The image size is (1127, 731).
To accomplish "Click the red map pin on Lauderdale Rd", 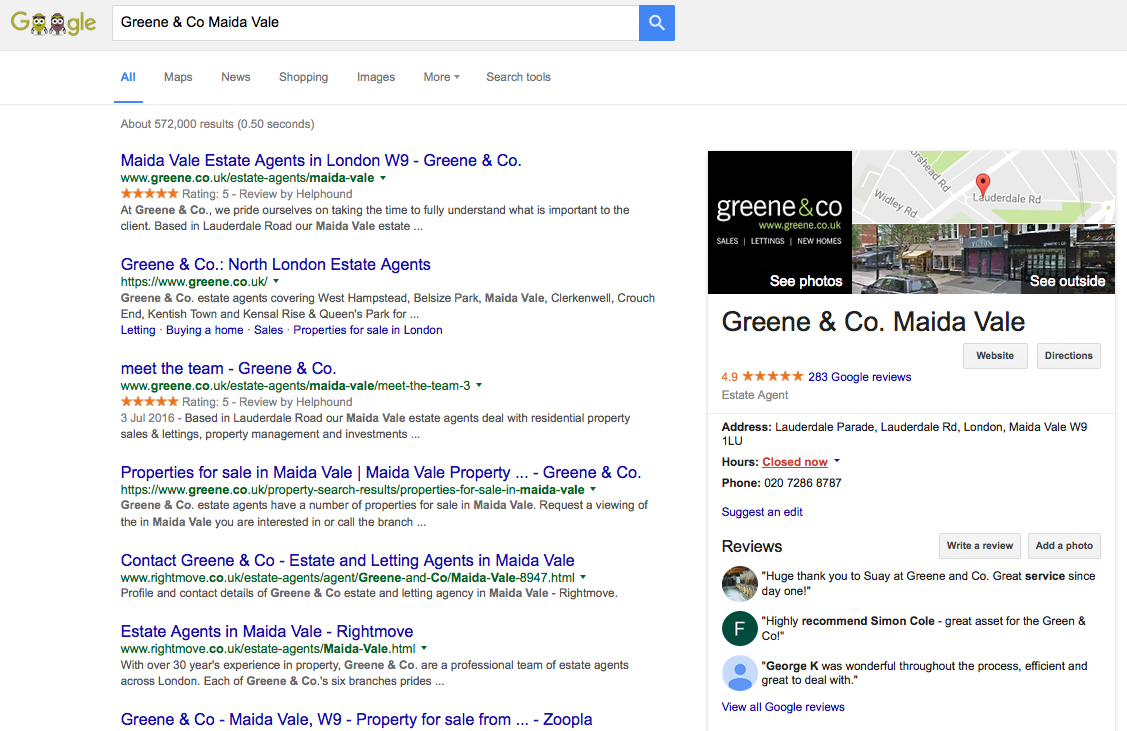I will point(982,185).
